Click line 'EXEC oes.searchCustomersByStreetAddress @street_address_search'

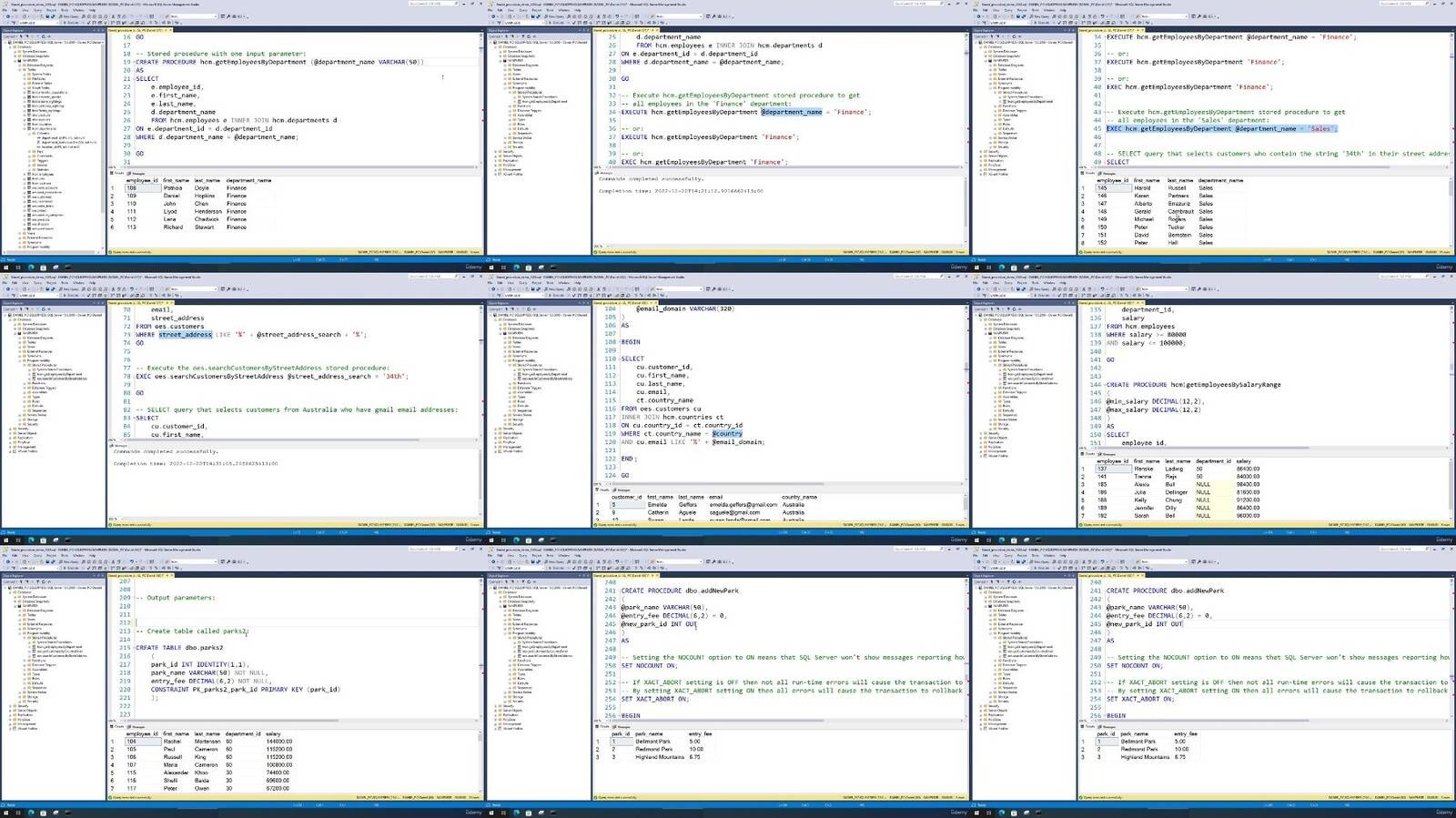(x=271, y=377)
